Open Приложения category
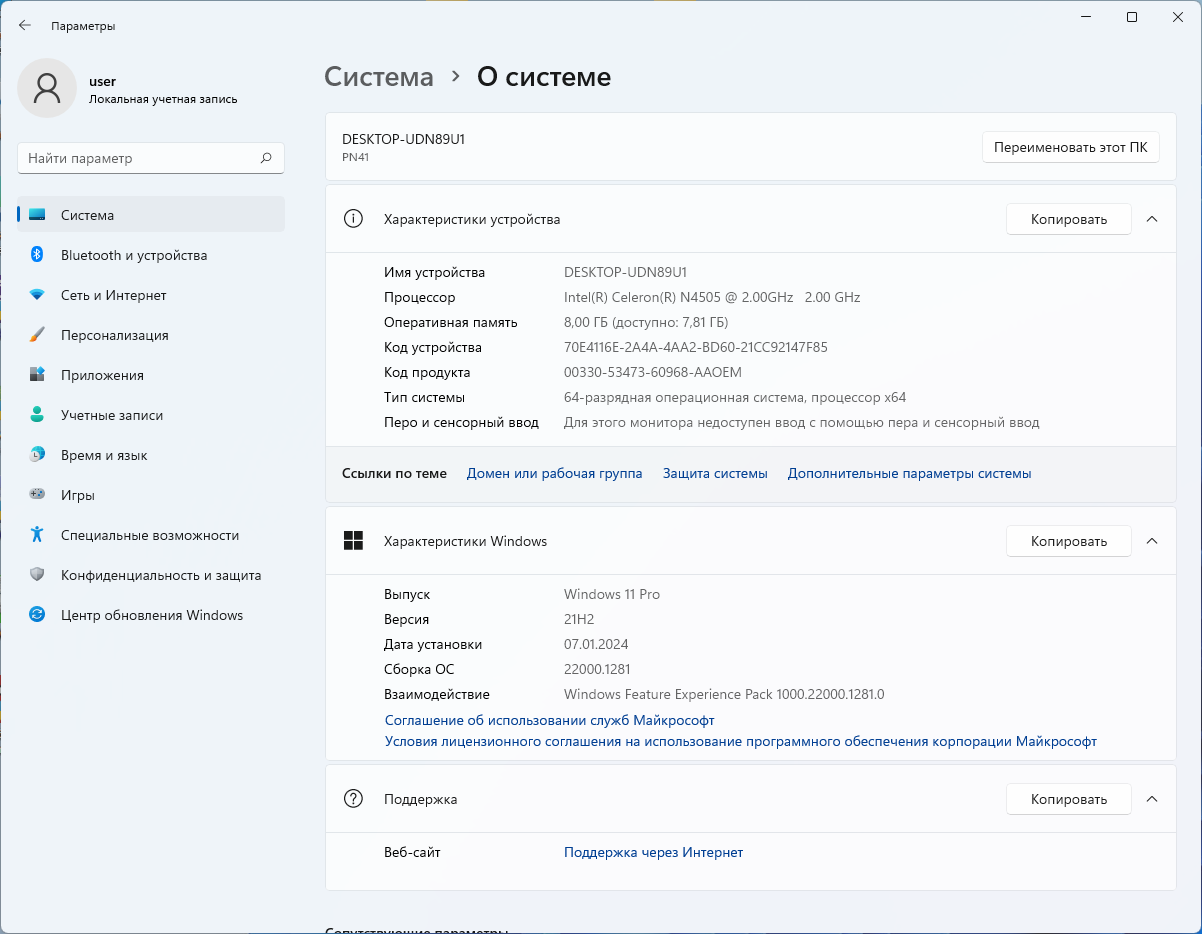The width and height of the screenshot is (1202, 934). [151, 375]
